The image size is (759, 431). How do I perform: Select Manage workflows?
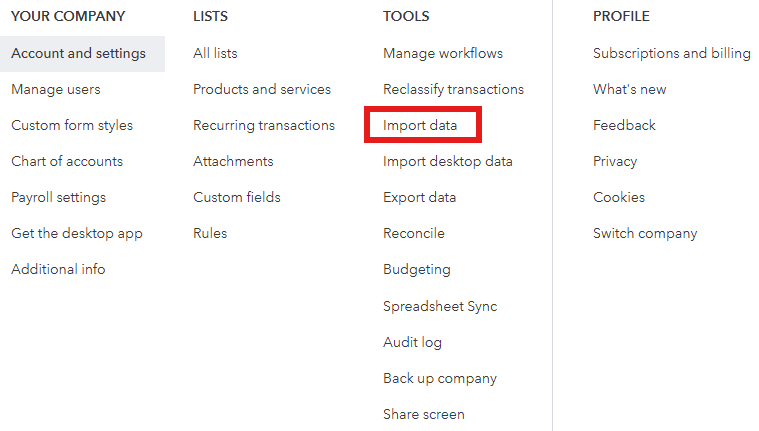[443, 53]
